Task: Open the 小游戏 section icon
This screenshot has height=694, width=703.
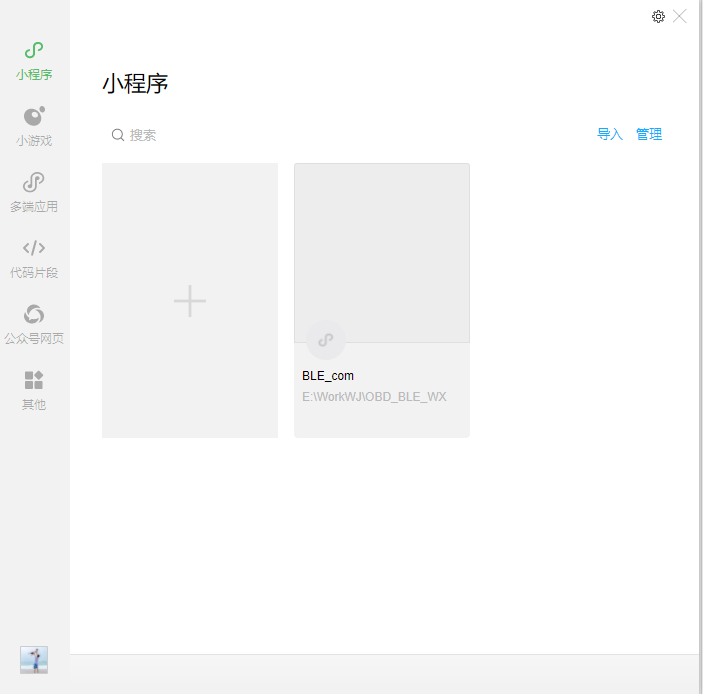Action: point(34,116)
